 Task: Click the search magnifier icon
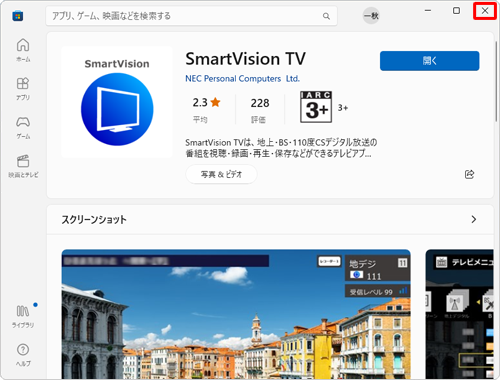tap(326, 16)
